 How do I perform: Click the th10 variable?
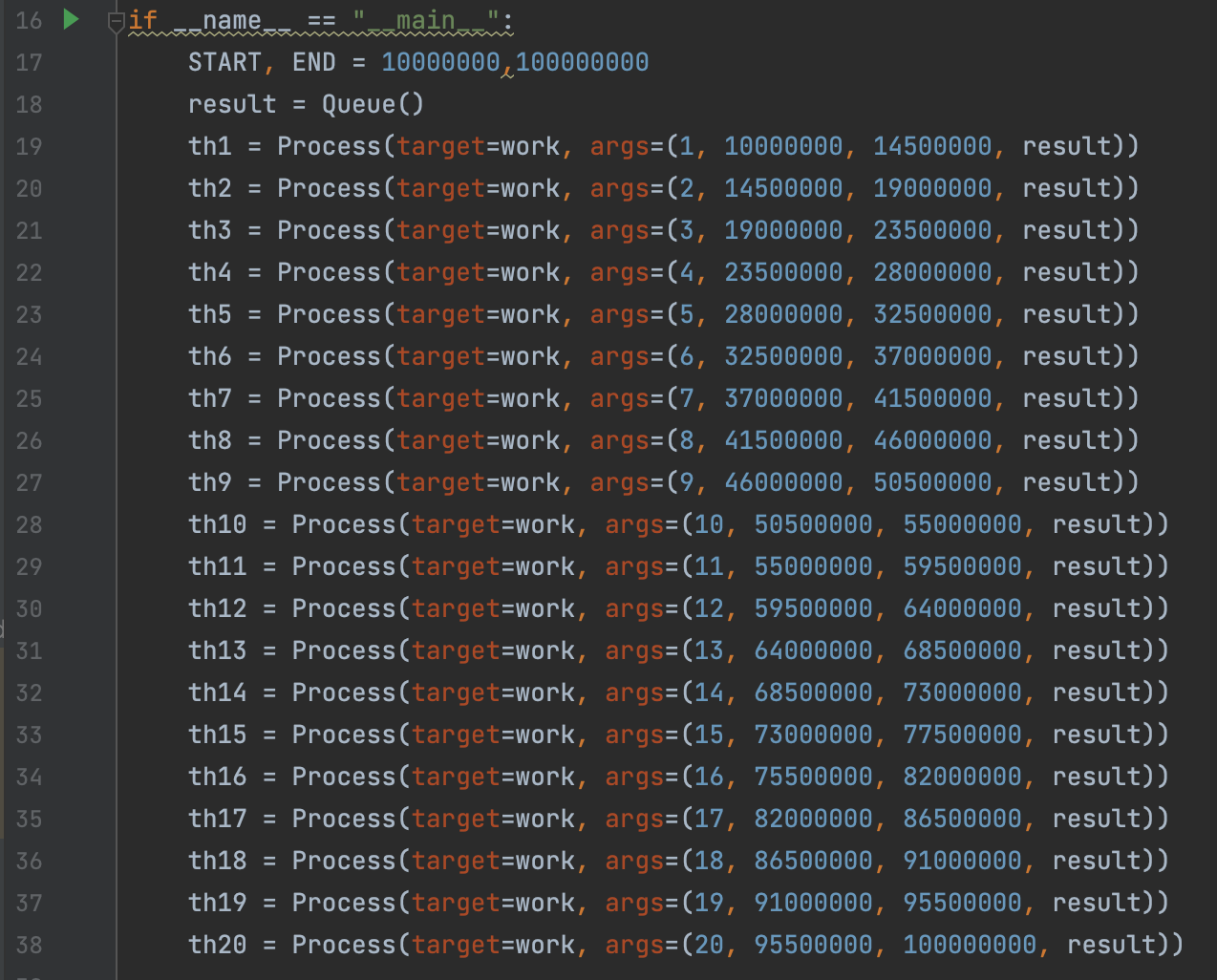pos(218,525)
